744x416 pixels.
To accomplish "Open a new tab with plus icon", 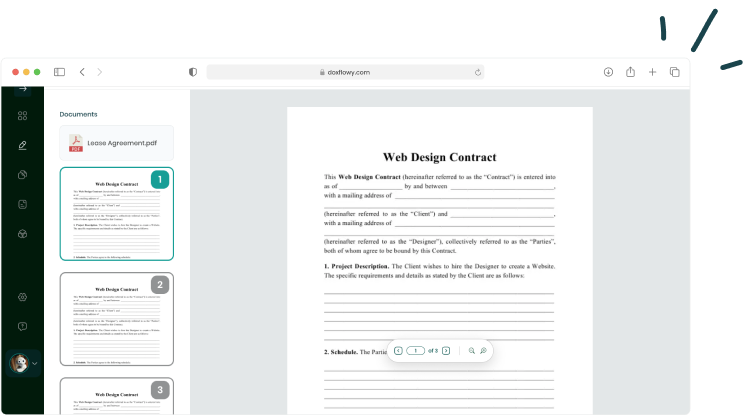I will (652, 72).
